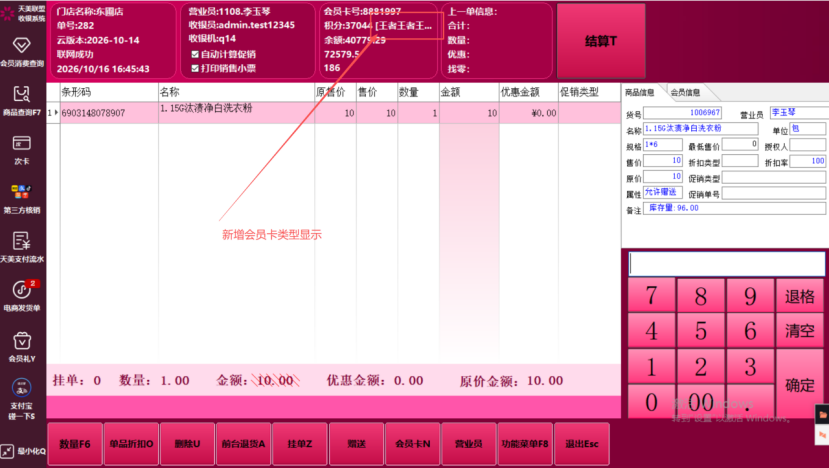
Task: Click 退出Esc button
Action: click(582, 444)
